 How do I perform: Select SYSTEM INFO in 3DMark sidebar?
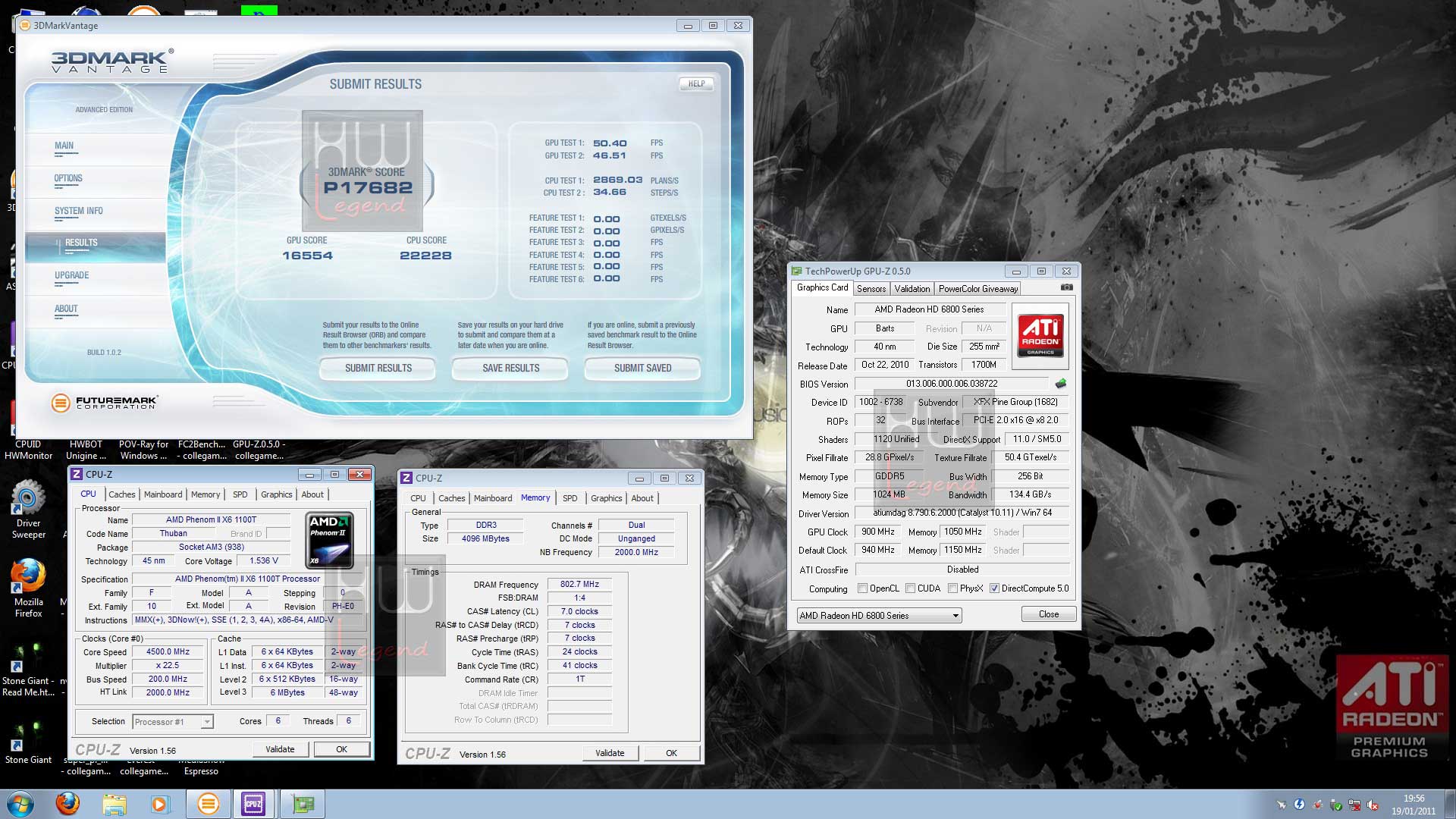79,212
